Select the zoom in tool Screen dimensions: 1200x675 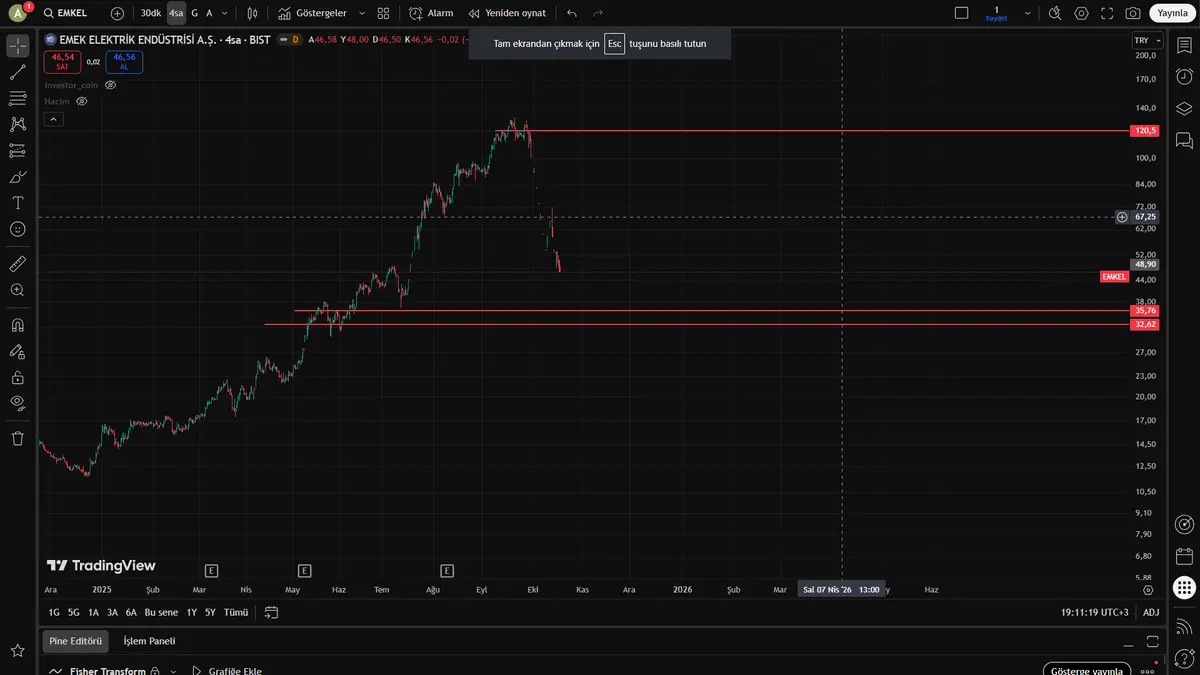(18, 290)
